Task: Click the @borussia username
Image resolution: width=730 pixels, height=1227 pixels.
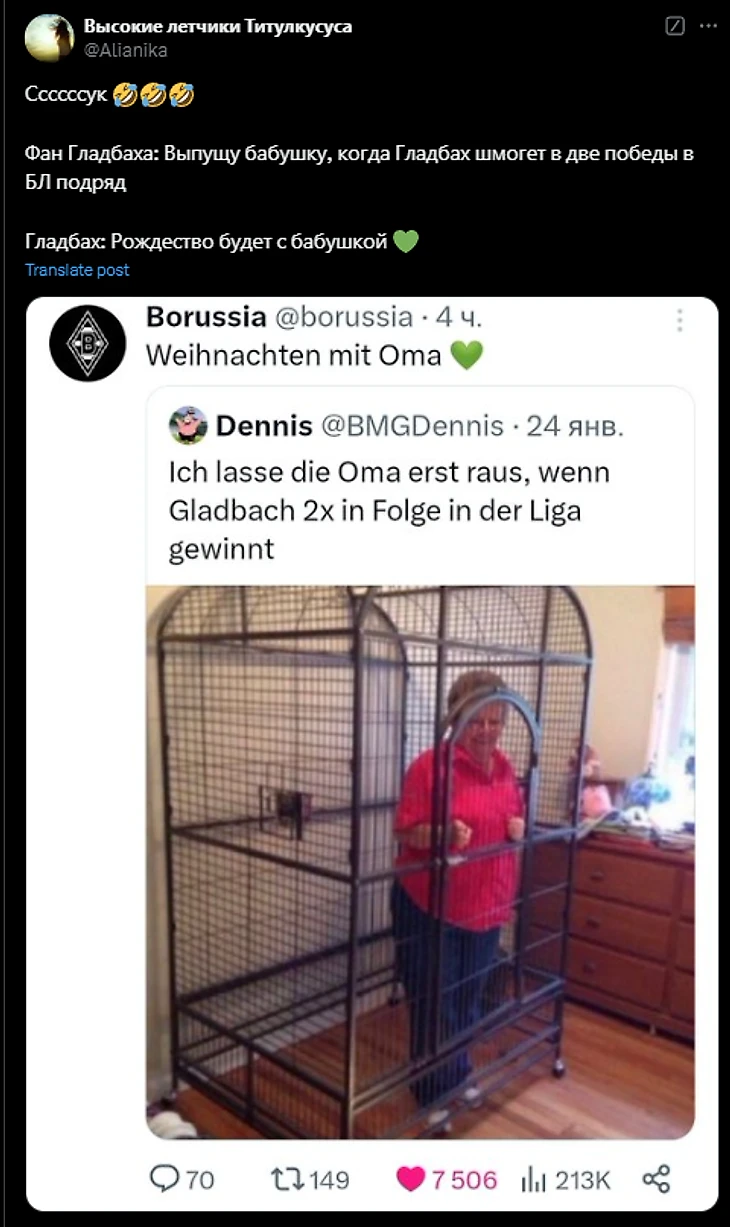Action: (343, 317)
